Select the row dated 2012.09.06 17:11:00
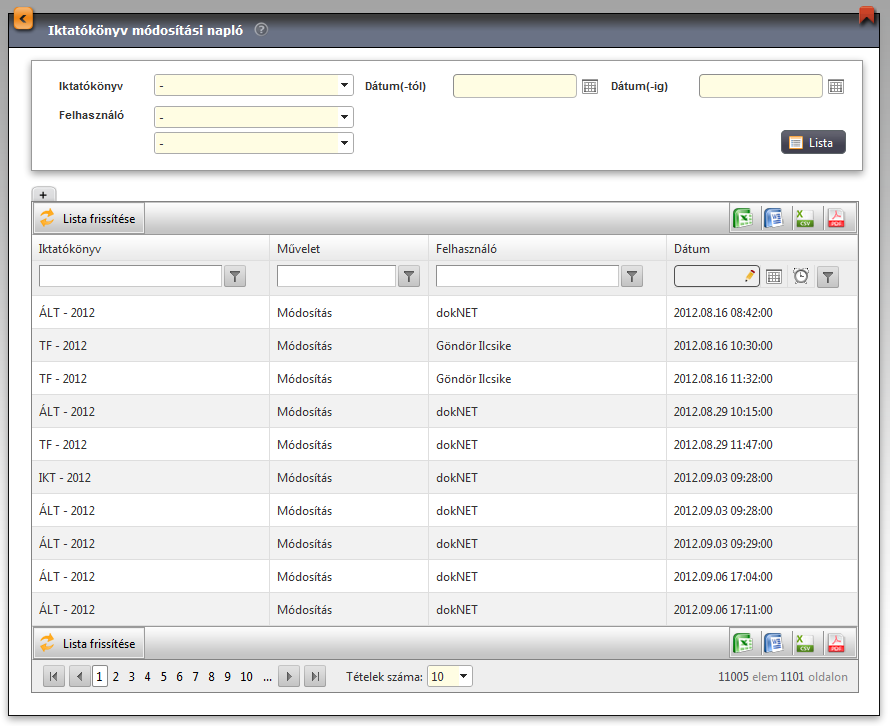Screen dimensions: 890x726 445,610
